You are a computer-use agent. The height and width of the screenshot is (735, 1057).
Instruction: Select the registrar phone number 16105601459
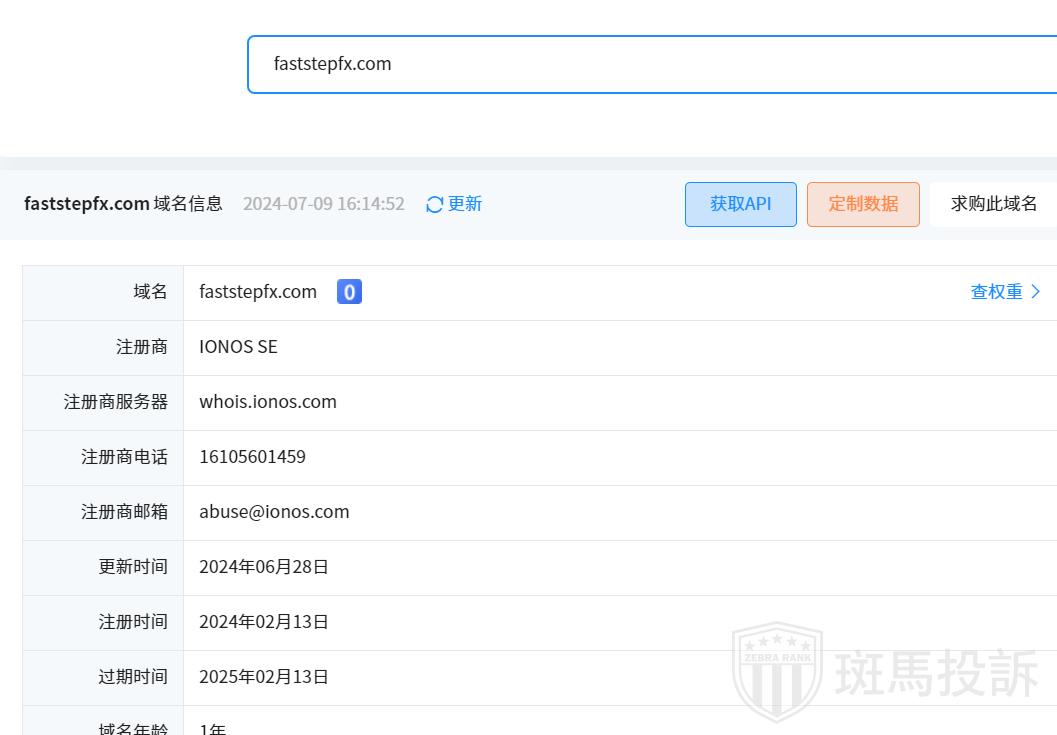coord(252,457)
